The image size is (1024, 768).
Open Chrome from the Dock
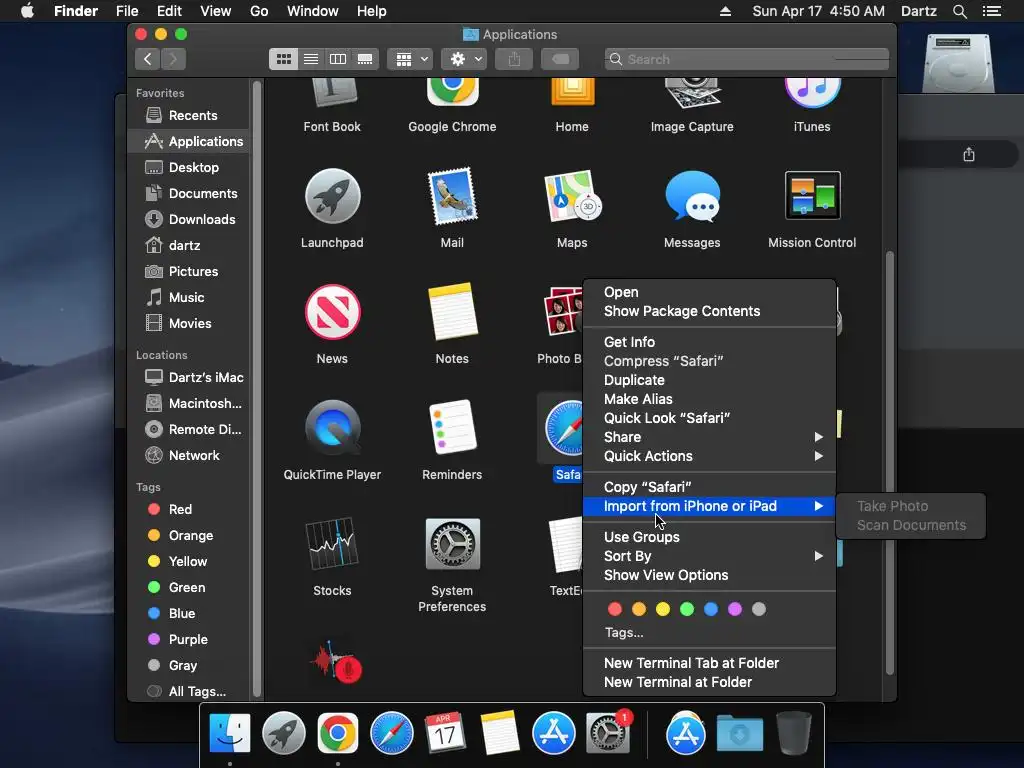tap(338, 733)
